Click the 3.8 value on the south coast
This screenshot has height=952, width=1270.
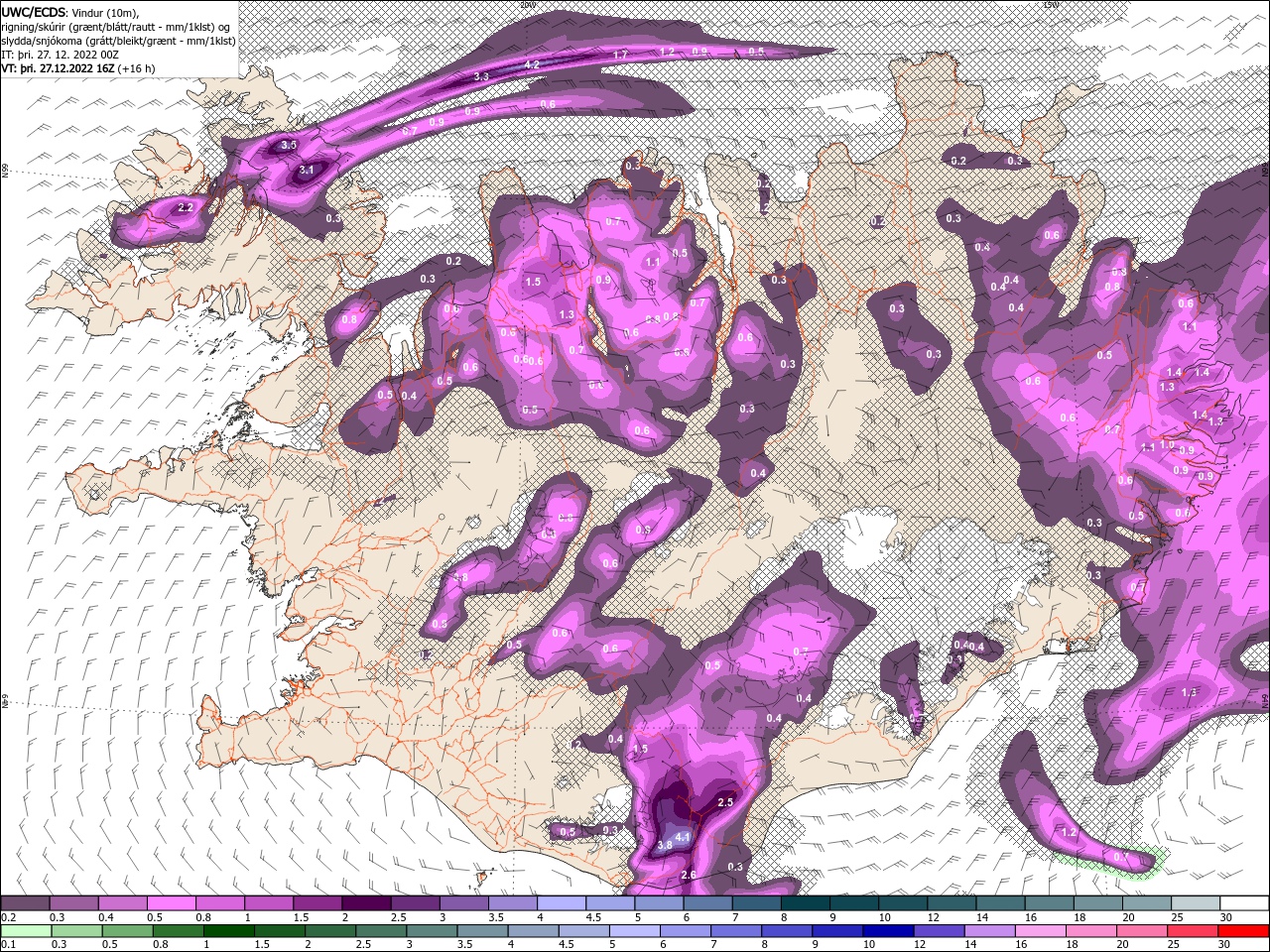[x=665, y=846]
